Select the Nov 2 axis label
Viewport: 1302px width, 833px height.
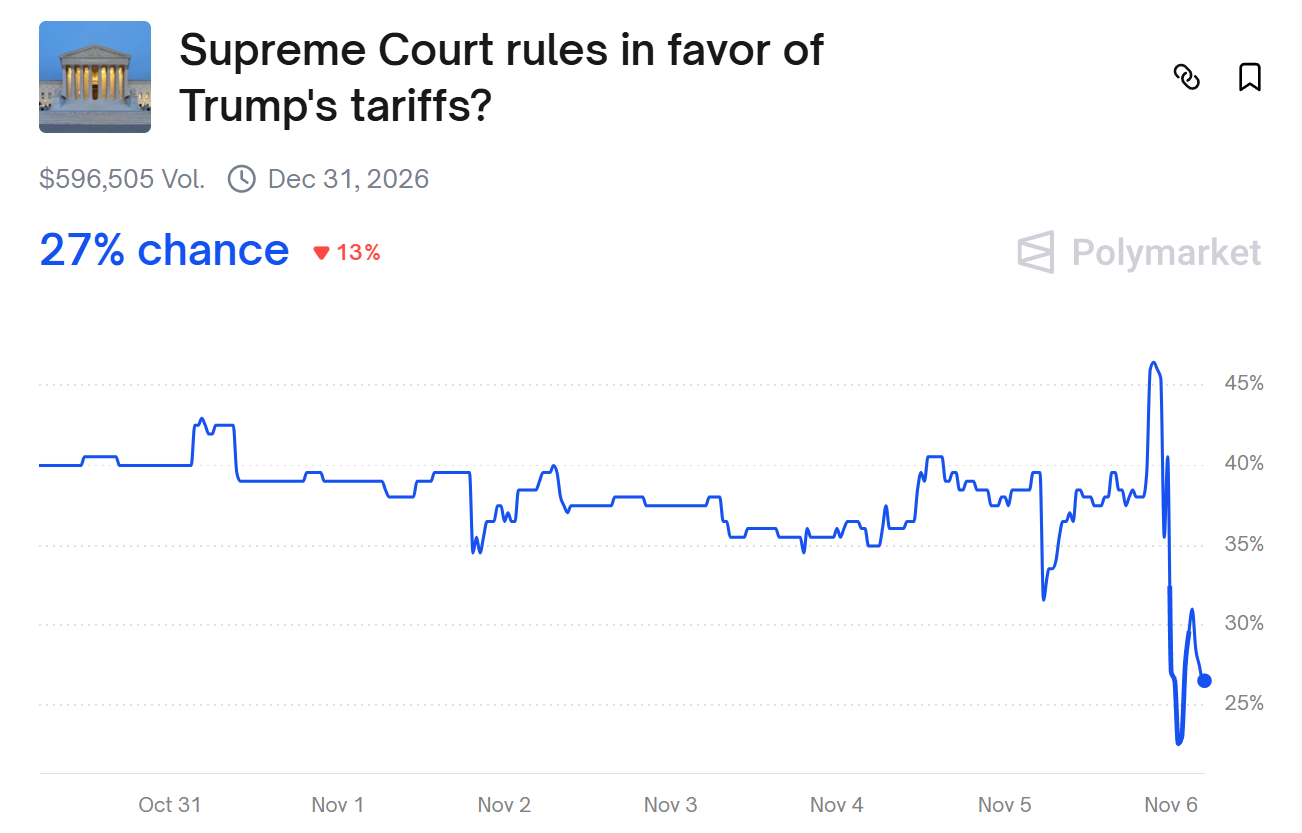pyautogui.click(x=504, y=805)
